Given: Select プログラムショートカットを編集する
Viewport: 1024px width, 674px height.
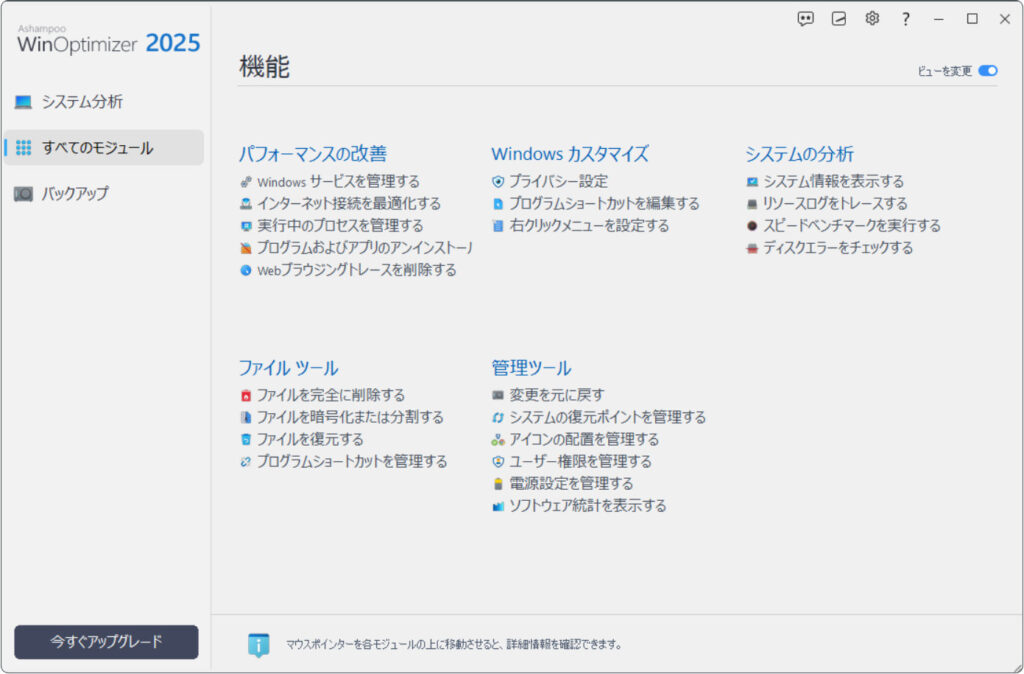Looking at the screenshot, I should [604, 204].
